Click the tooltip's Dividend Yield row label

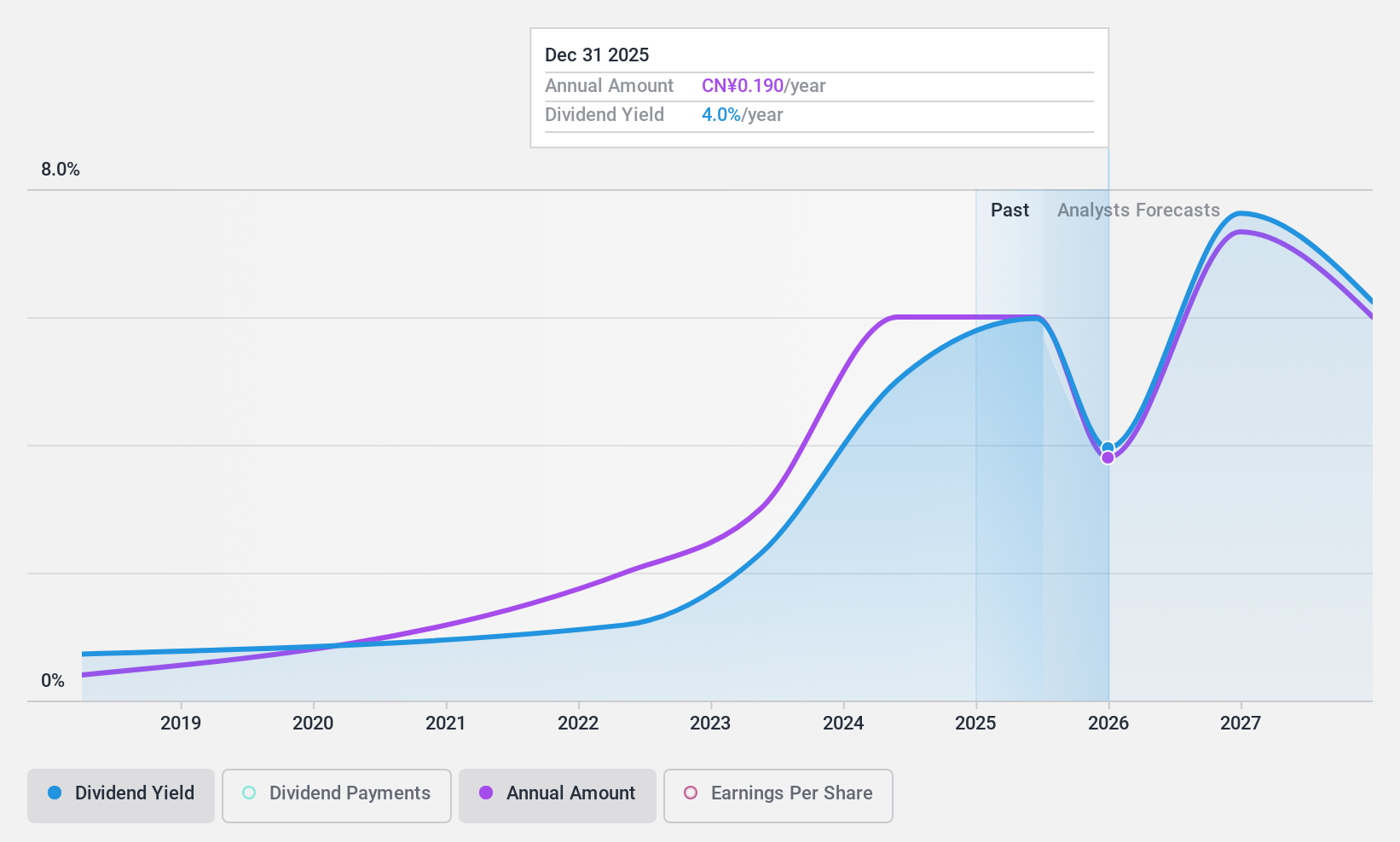tap(604, 115)
